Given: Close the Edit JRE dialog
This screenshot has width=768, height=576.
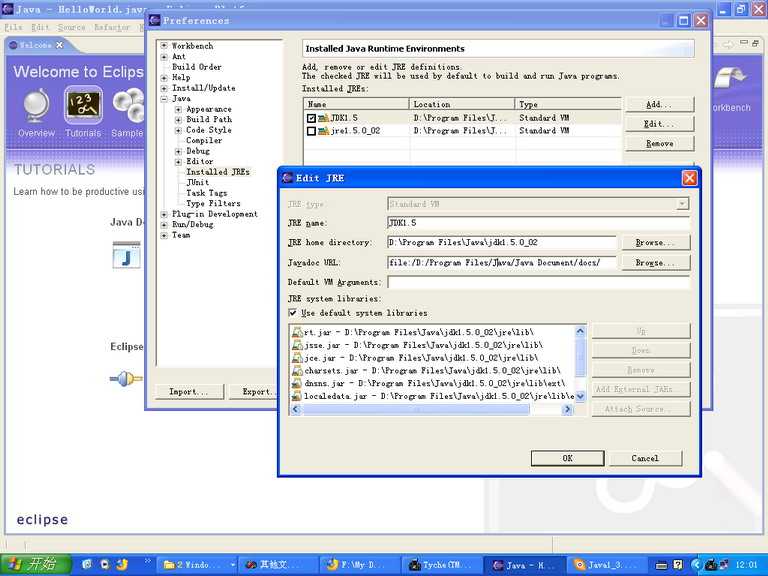Looking at the screenshot, I should 689,178.
